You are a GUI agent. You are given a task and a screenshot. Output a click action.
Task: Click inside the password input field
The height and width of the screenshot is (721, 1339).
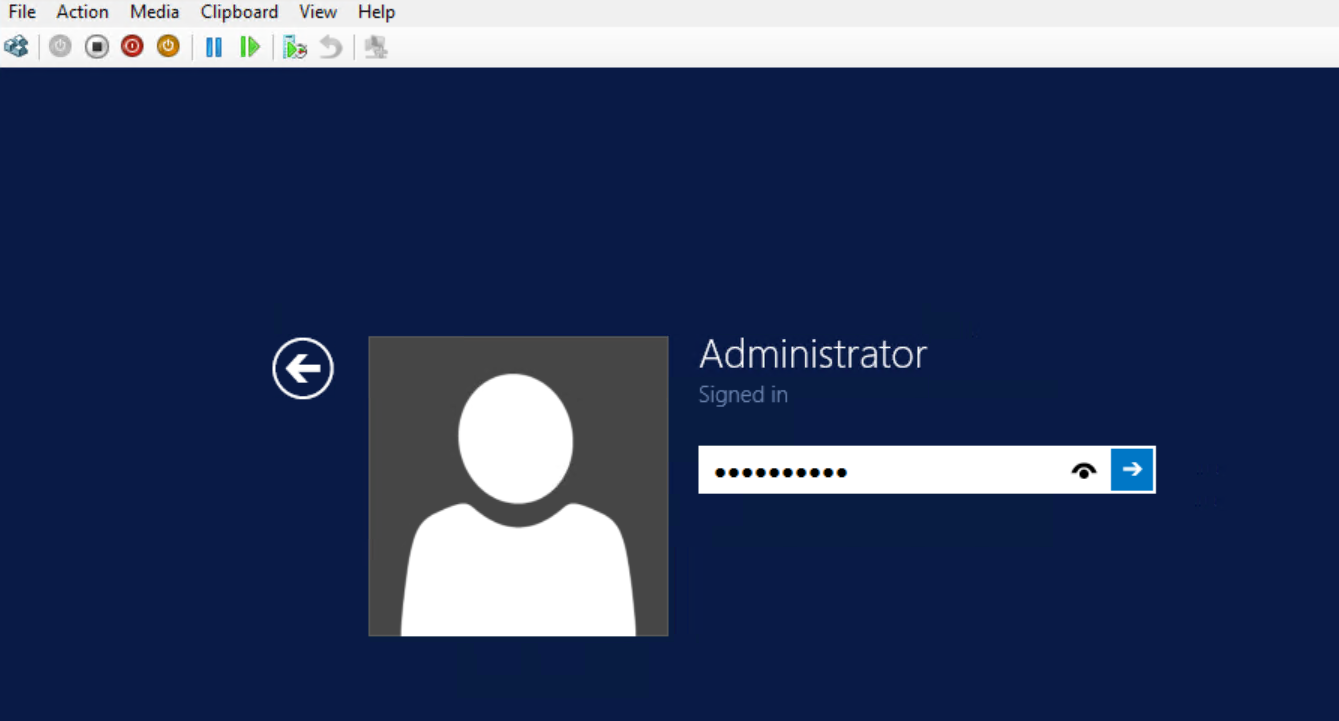point(880,470)
